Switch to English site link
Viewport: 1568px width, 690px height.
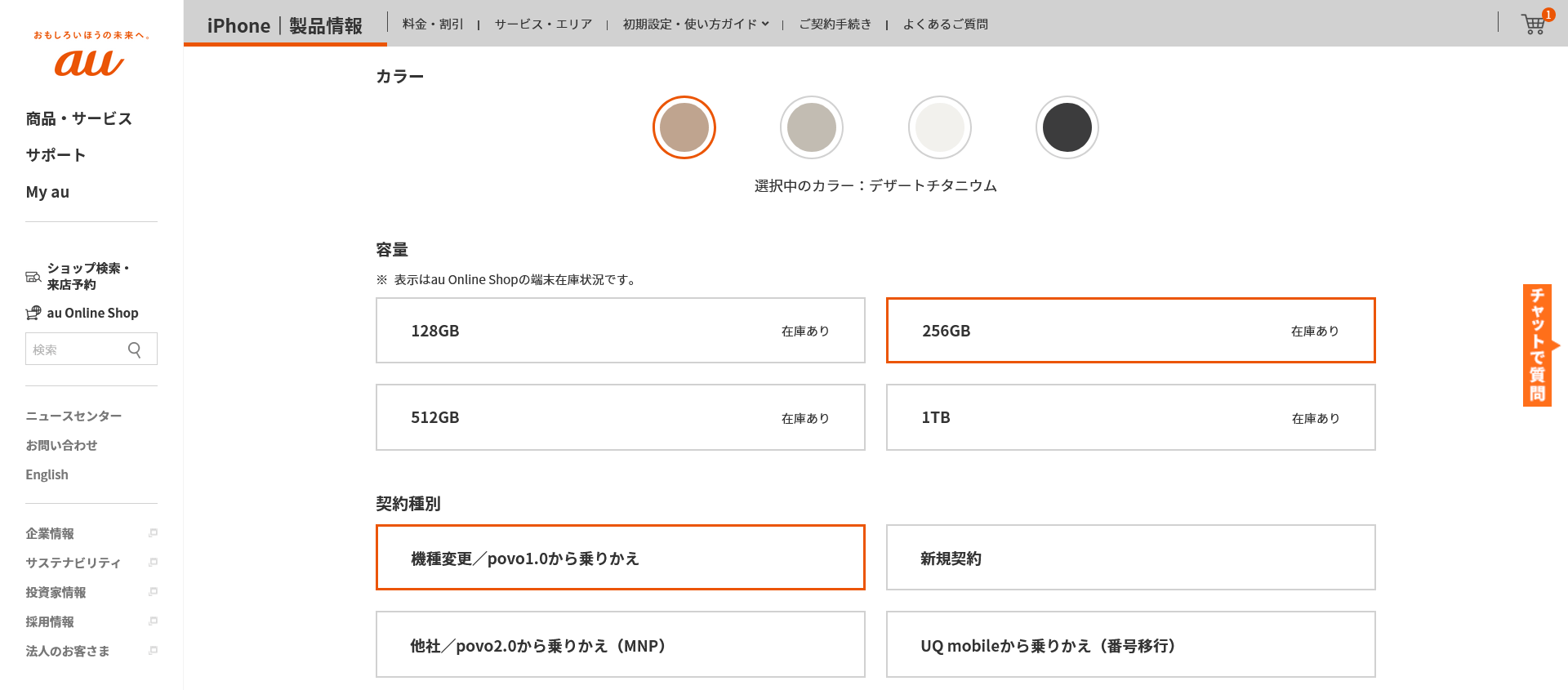tap(47, 474)
